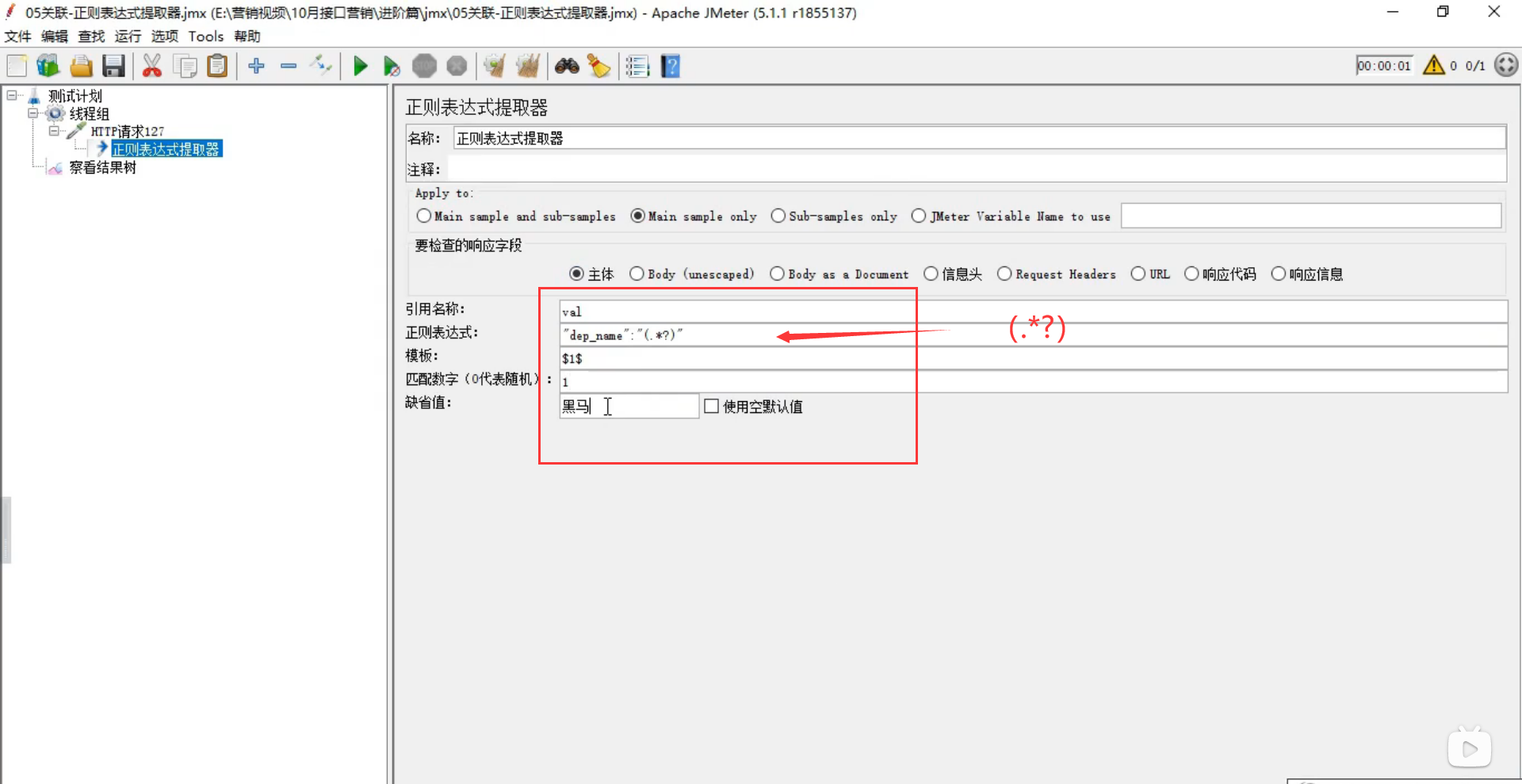The width and height of the screenshot is (1522, 784).
Task: Select 响应代码 radio option
Action: 1191,273
